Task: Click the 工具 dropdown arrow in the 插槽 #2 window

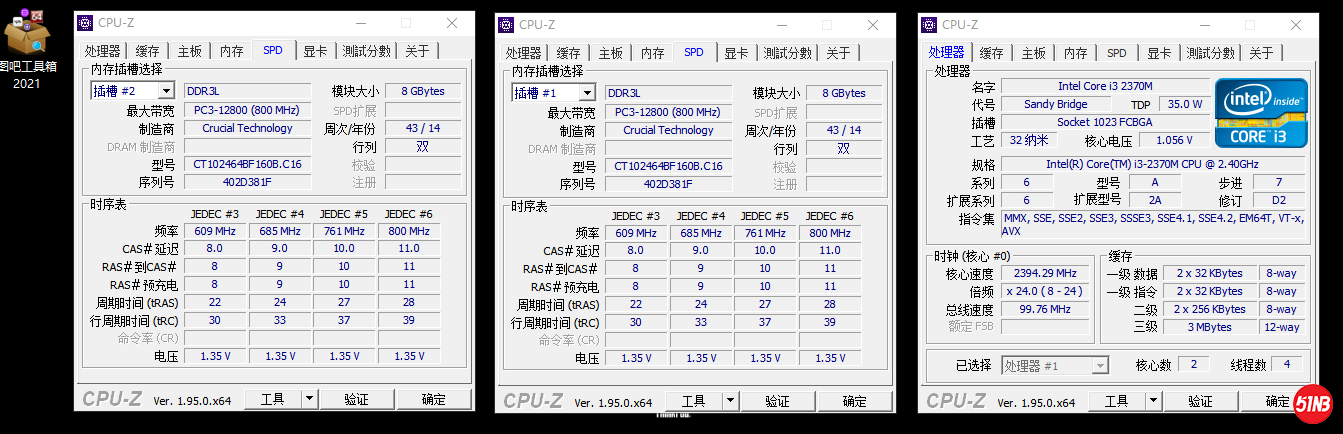Action: (309, 399)
